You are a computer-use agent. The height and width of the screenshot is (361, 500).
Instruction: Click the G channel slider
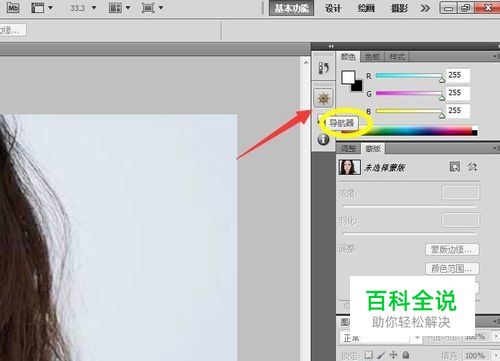tap(410, 94)
